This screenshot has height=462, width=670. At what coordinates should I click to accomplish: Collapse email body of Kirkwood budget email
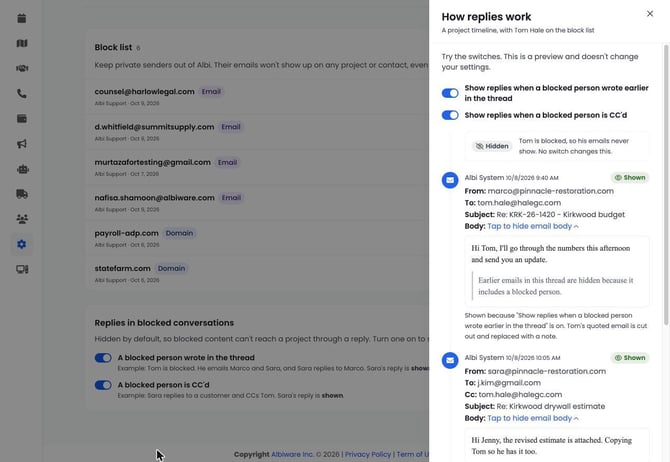(x=533, y=226)
